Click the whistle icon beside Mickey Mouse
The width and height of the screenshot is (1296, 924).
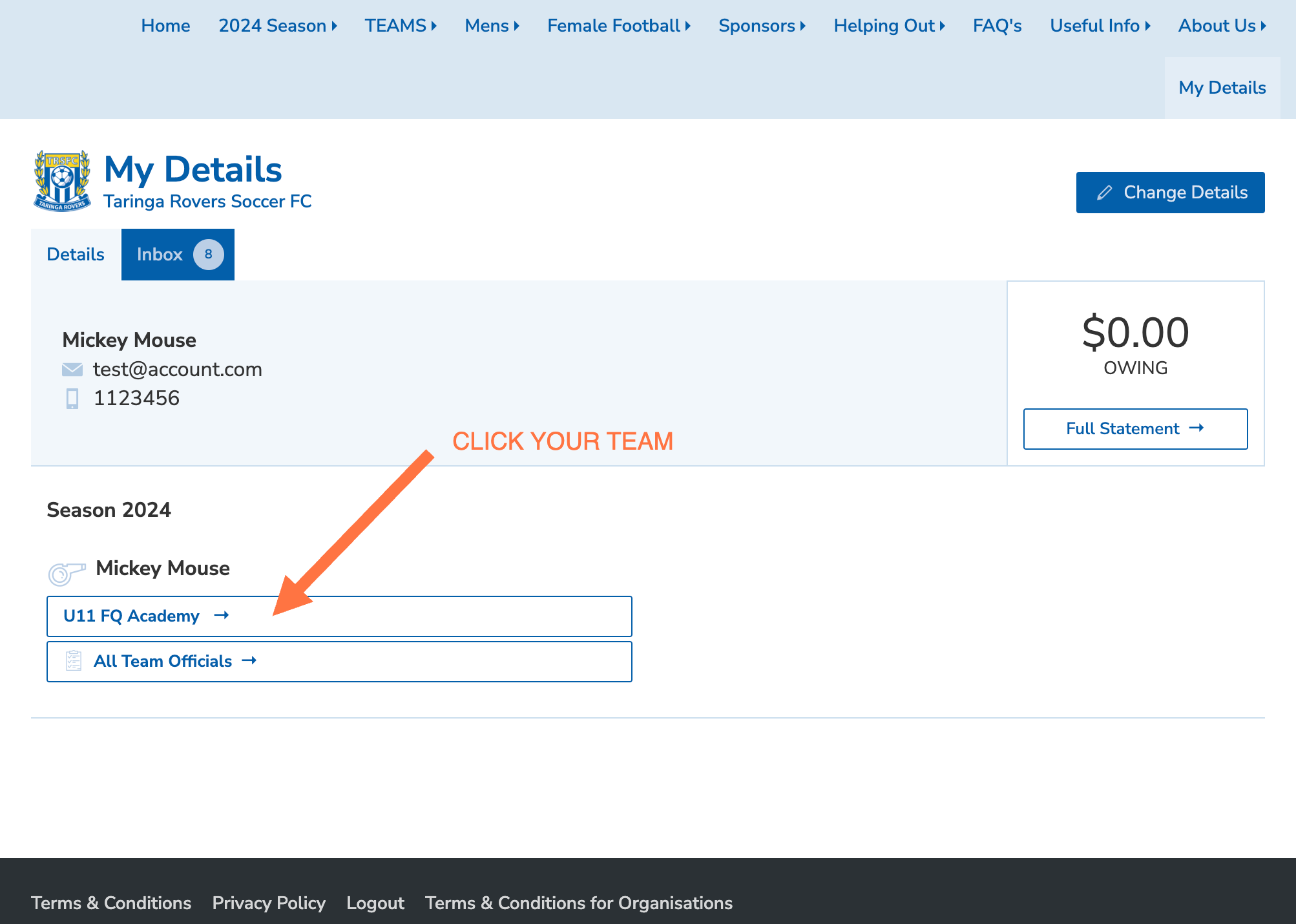(67, 573)
